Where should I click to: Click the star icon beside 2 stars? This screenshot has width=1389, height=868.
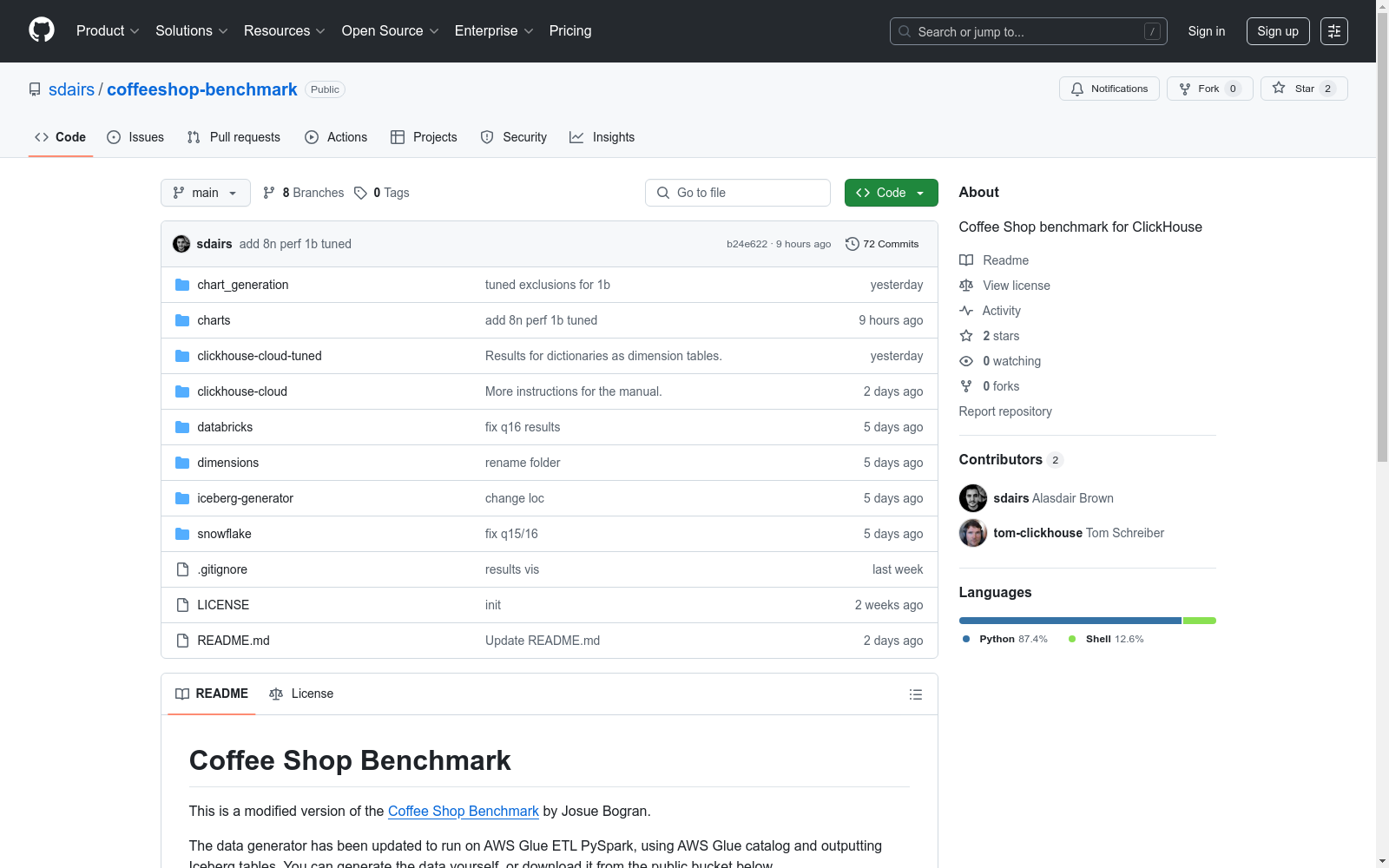pos(966,336)
